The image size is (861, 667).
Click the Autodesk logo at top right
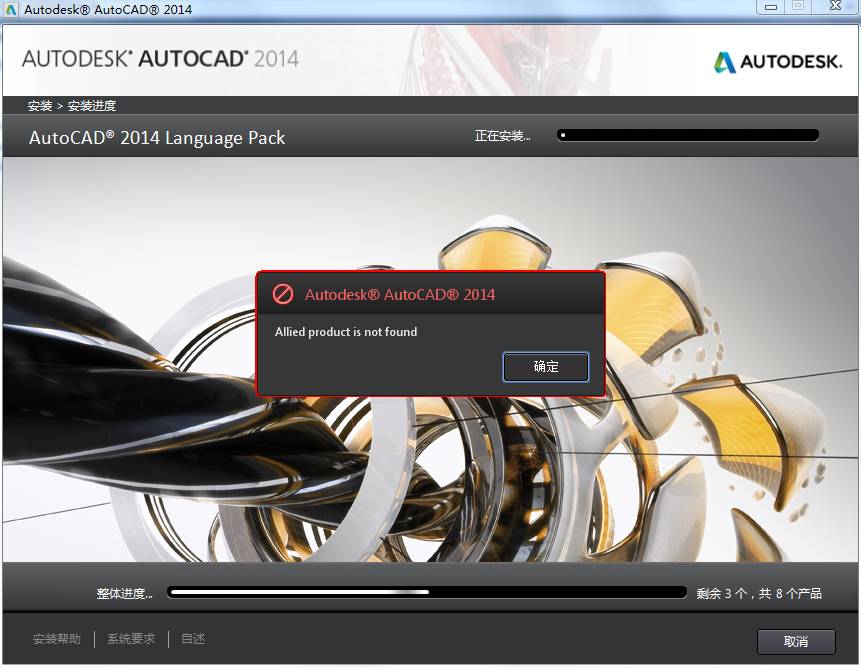point(778,62)
